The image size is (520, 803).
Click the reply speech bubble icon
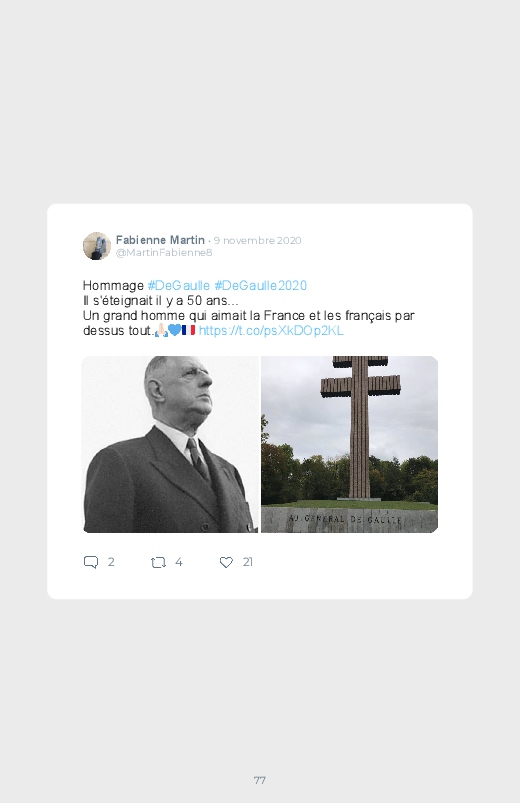(91, 562)
